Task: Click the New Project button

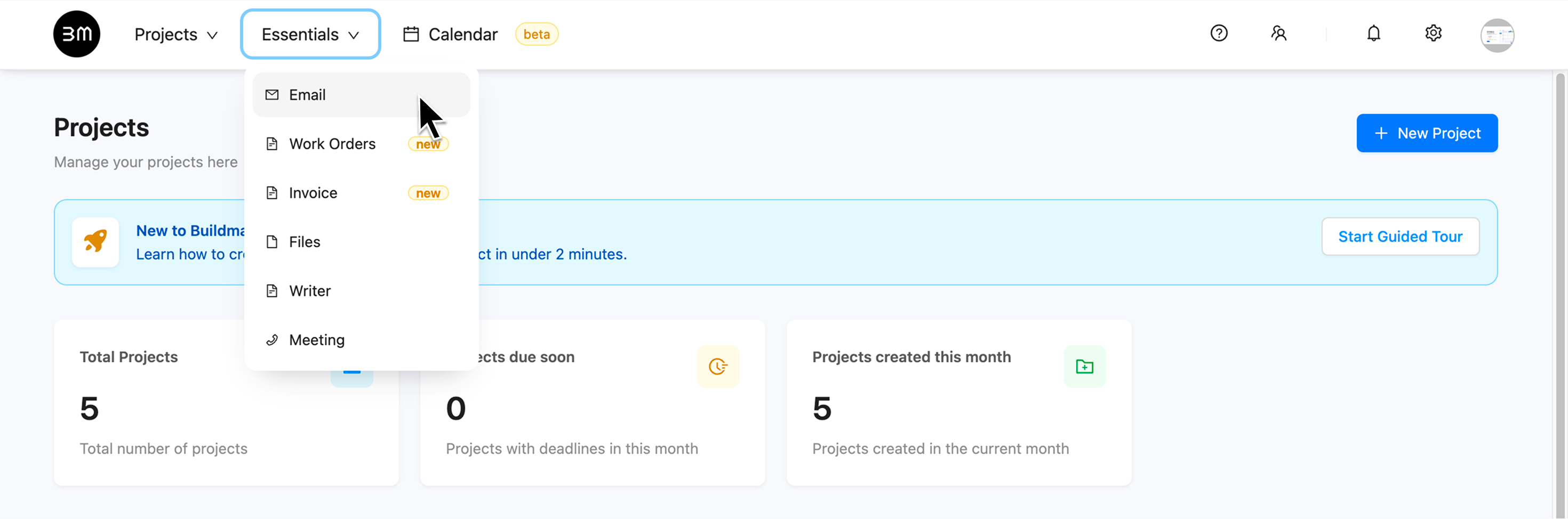Action: (1426, 133)
